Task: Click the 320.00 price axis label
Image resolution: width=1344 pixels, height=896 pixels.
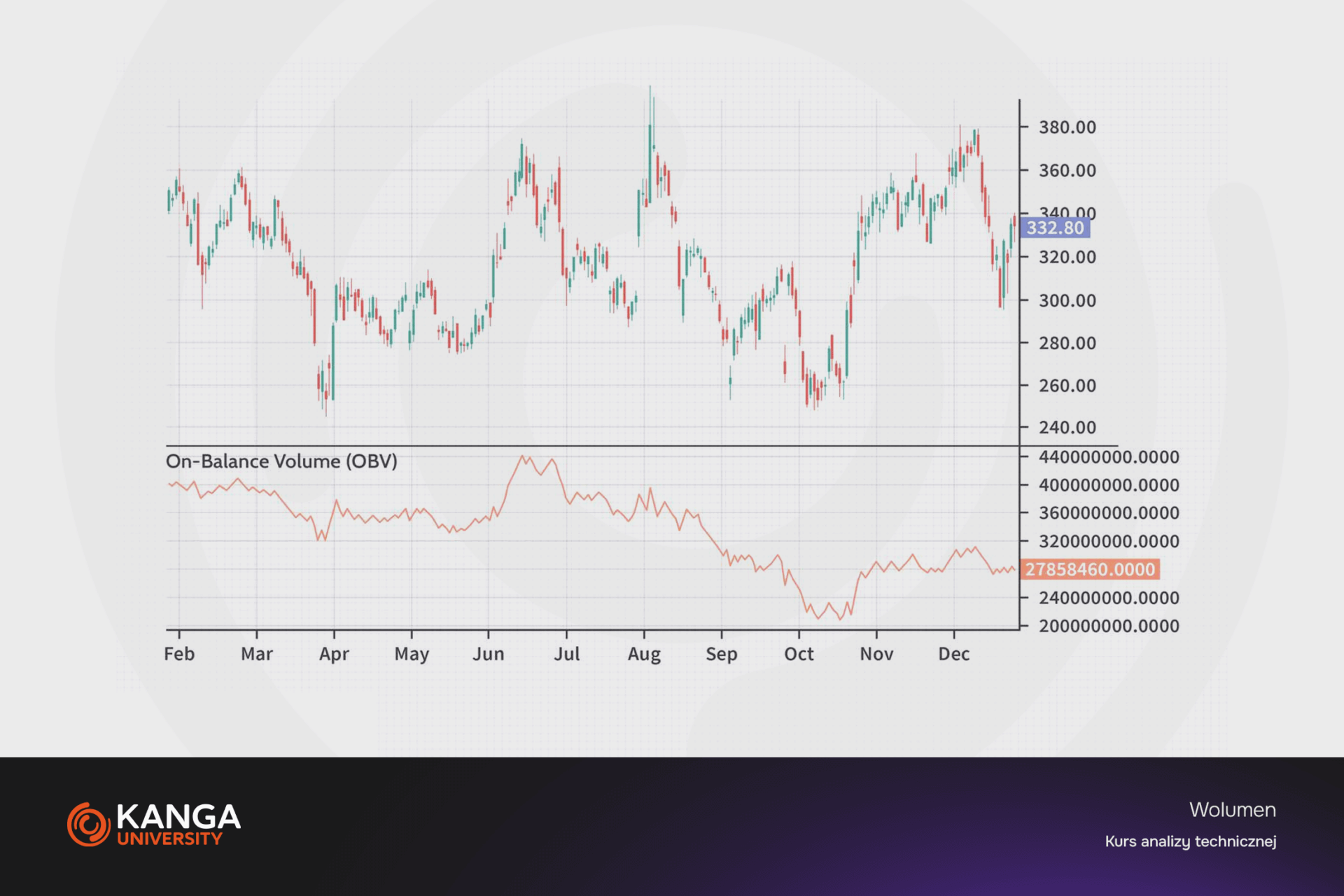Action: pyautogui.click(x=1067, y=257)
